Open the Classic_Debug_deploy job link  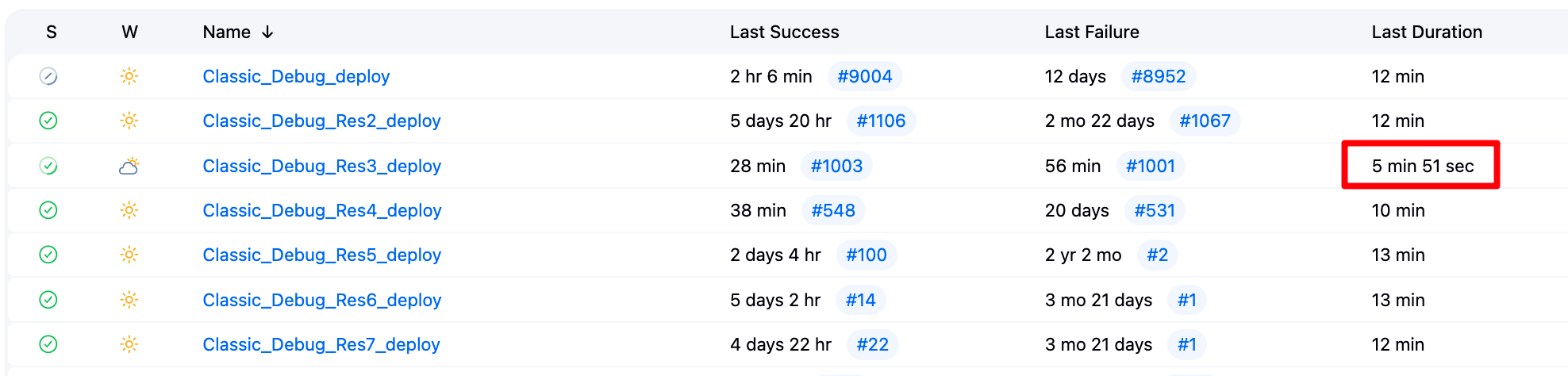296,76
